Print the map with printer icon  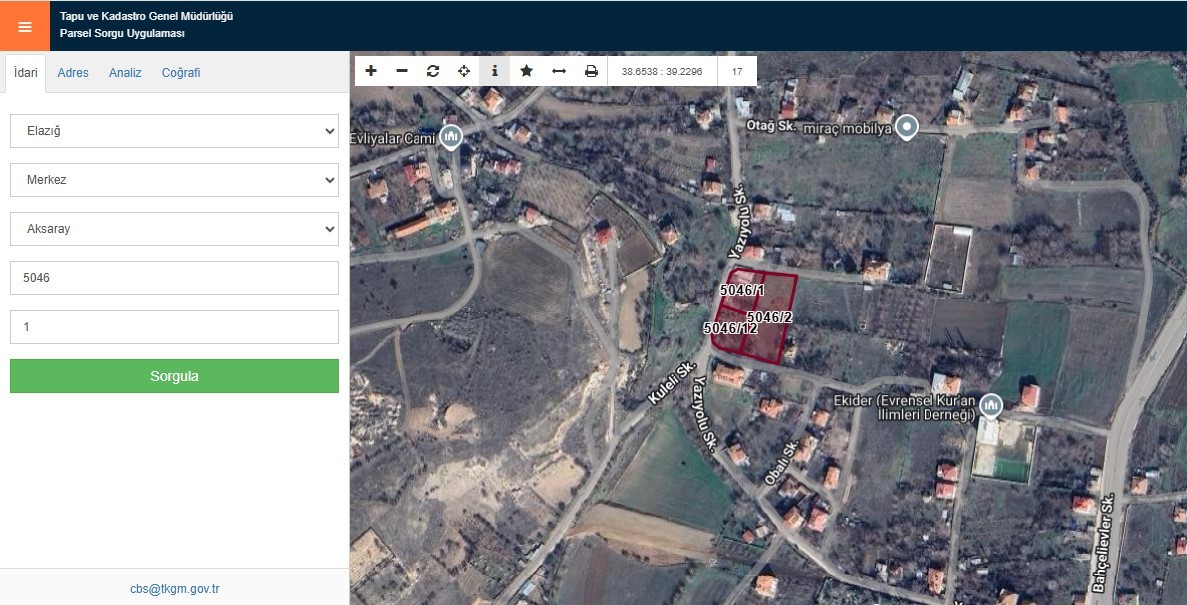[x=591, y=71]
